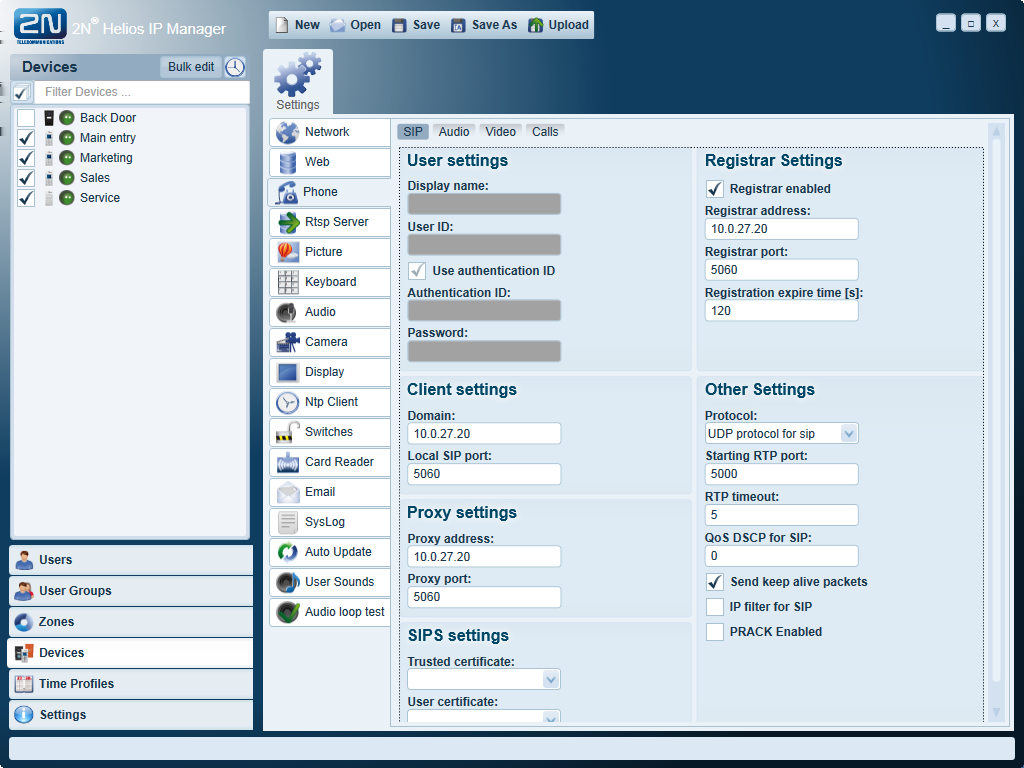Click the Domain field

pyautogui.click(x=484, y=434)
